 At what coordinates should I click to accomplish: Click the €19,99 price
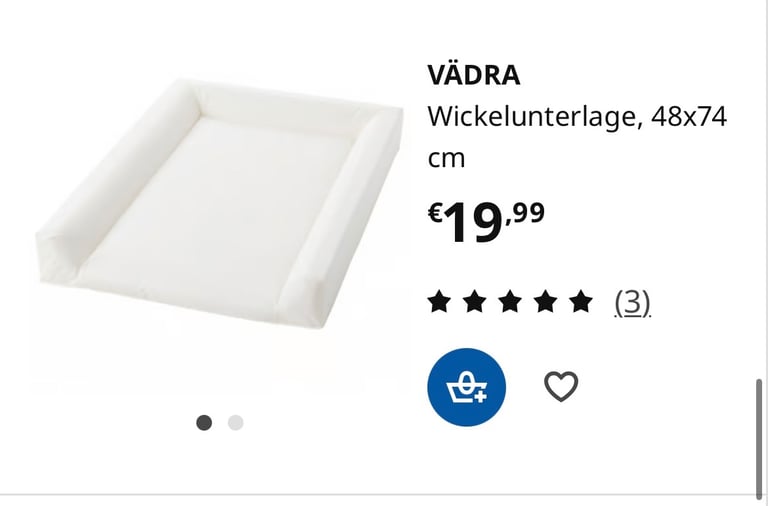click(486, 223)
